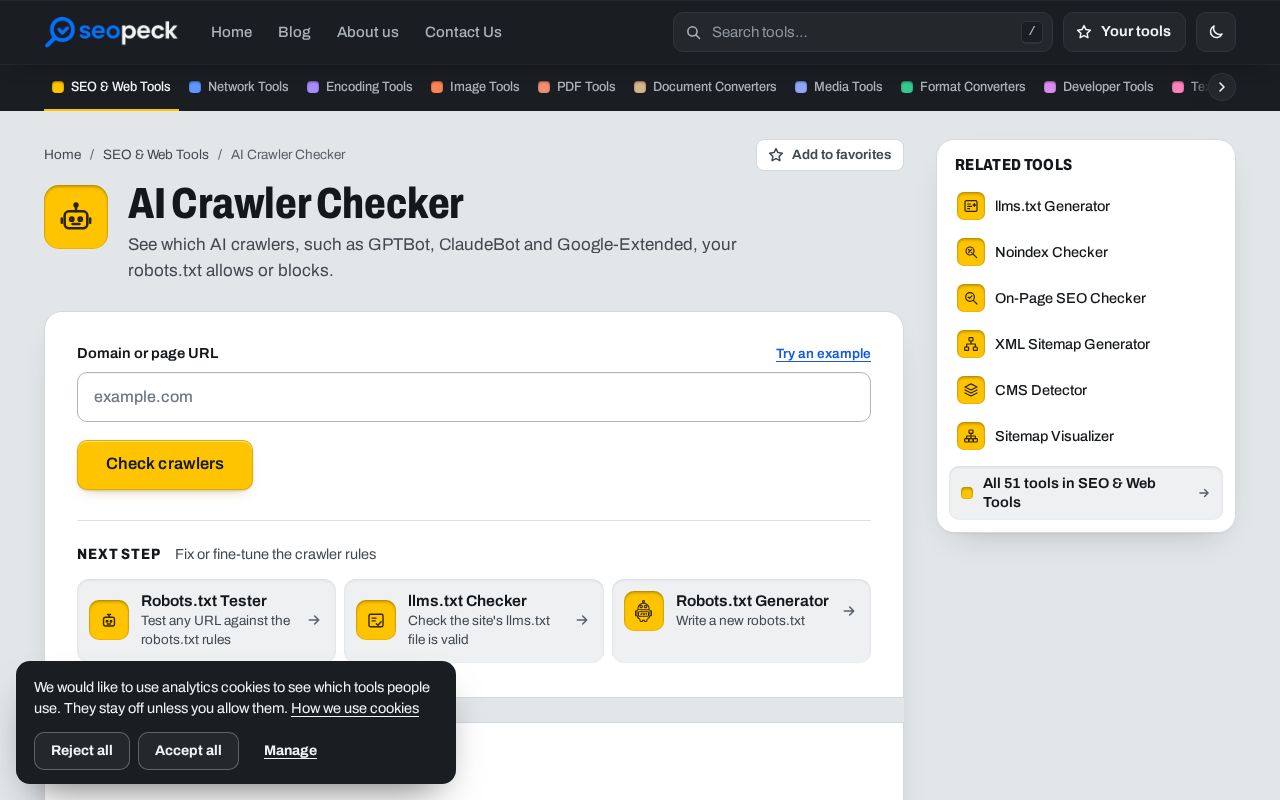1280x800 pixels.
Task: Click the llms.txt Generator icon
Action: pyautogui.click(x=971, y=206)
